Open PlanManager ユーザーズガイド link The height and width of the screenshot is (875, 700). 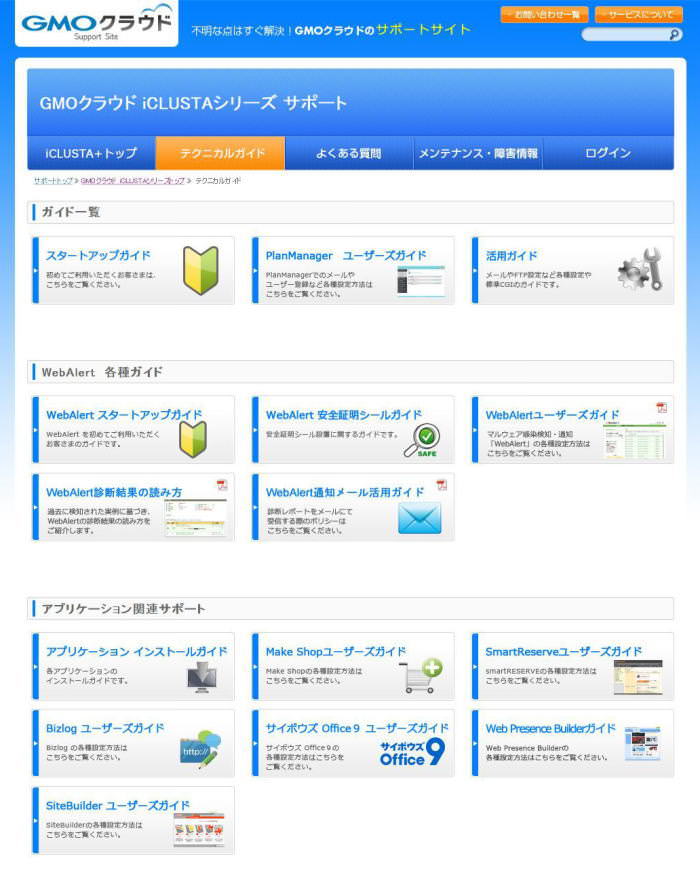(x=346, y=256)
